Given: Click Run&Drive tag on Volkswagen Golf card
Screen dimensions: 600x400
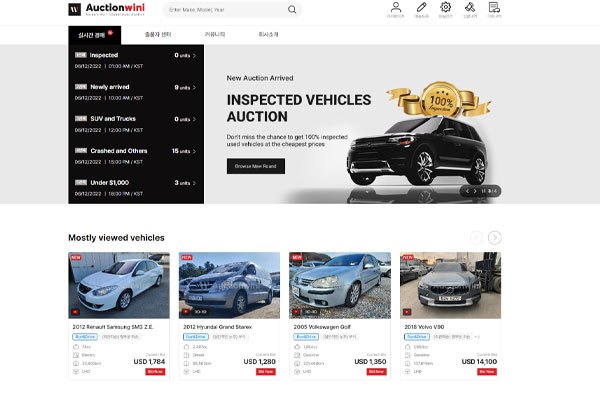Looking at the screenshot, I should tap(306, 337).
